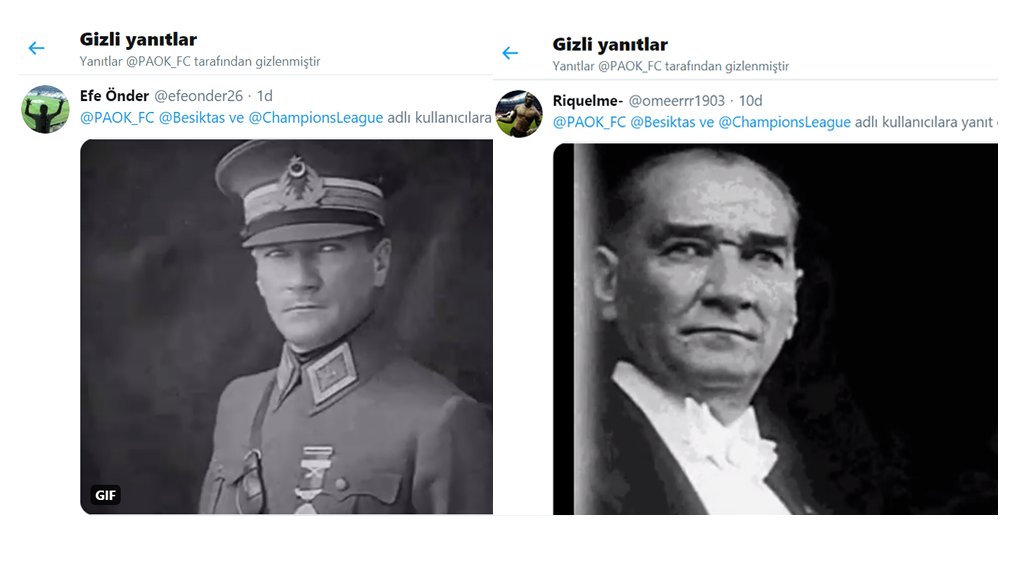Viewport: 1024px width, 576px height.
Task: Click the back arrow in right panel
Action: click(510, 53)
